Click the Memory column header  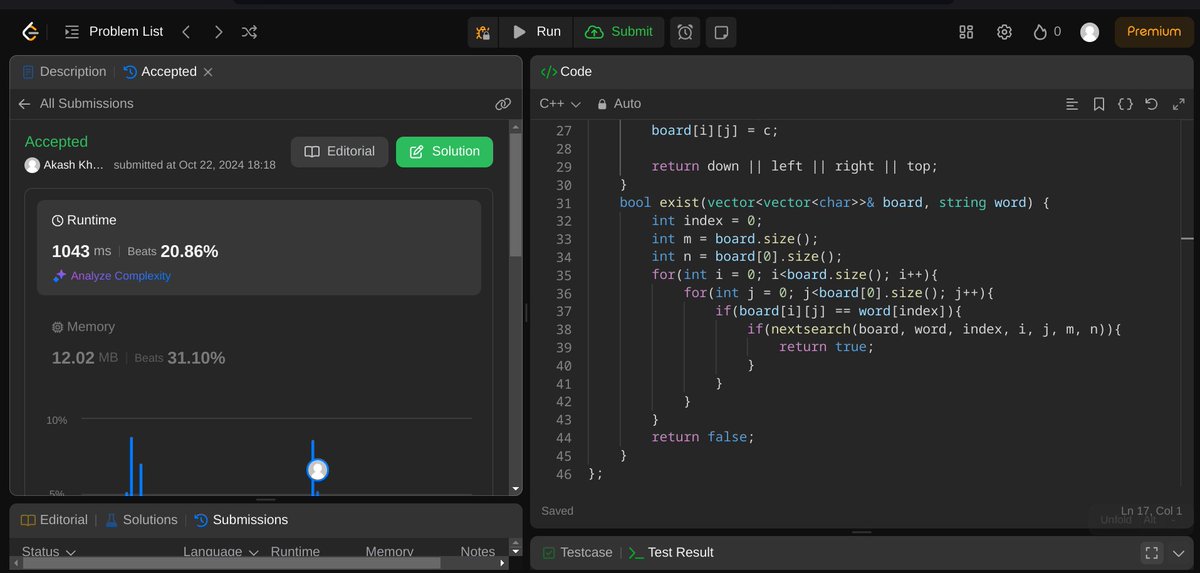(x=389, y=551)
